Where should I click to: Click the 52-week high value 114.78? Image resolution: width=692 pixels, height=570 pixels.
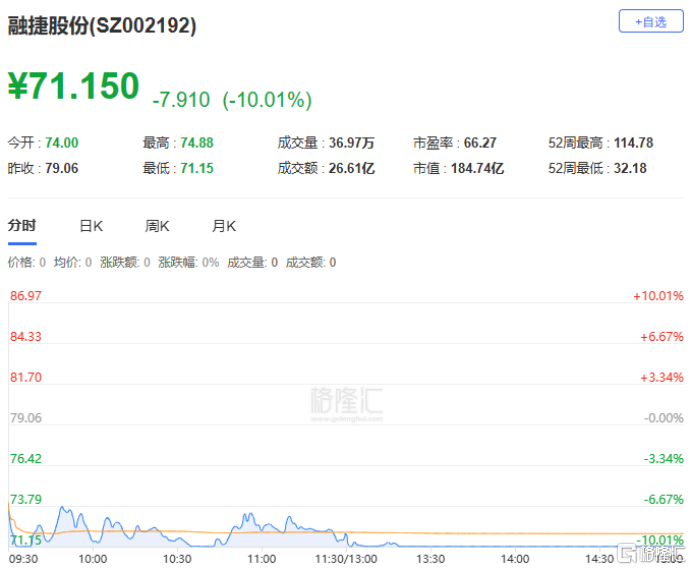pyautogui.click(x=633, y=142)
